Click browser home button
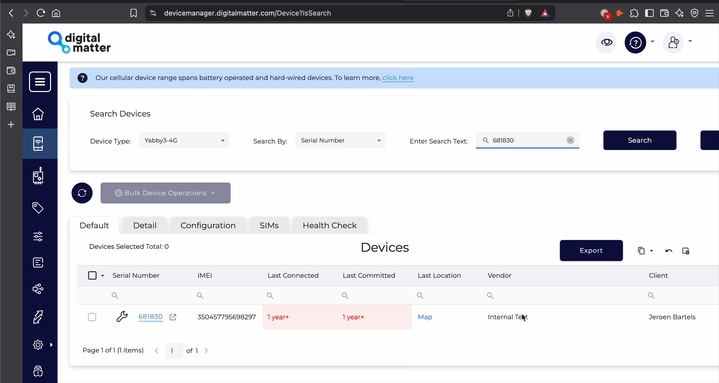The width and height of the screenshot is (719, 383). click(56, 13)
